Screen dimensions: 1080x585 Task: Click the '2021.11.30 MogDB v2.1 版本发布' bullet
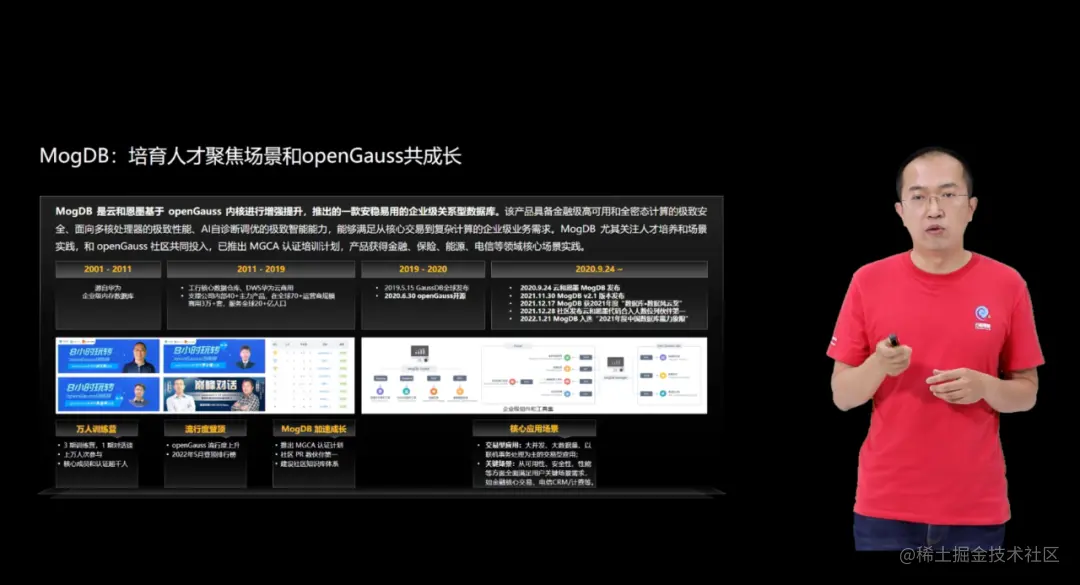[x=572, y=296]
